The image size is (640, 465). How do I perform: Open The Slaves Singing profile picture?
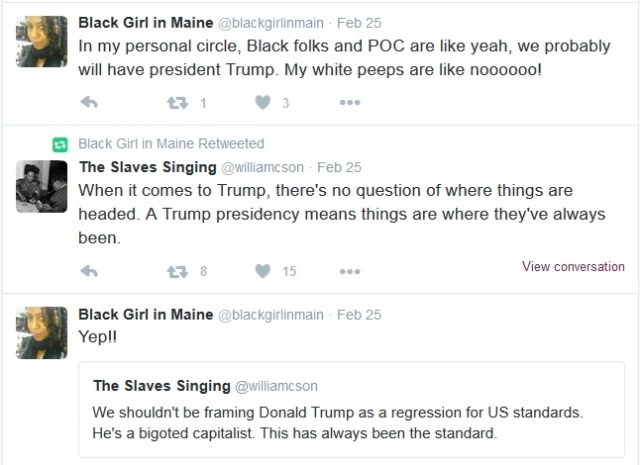point(42,187)
